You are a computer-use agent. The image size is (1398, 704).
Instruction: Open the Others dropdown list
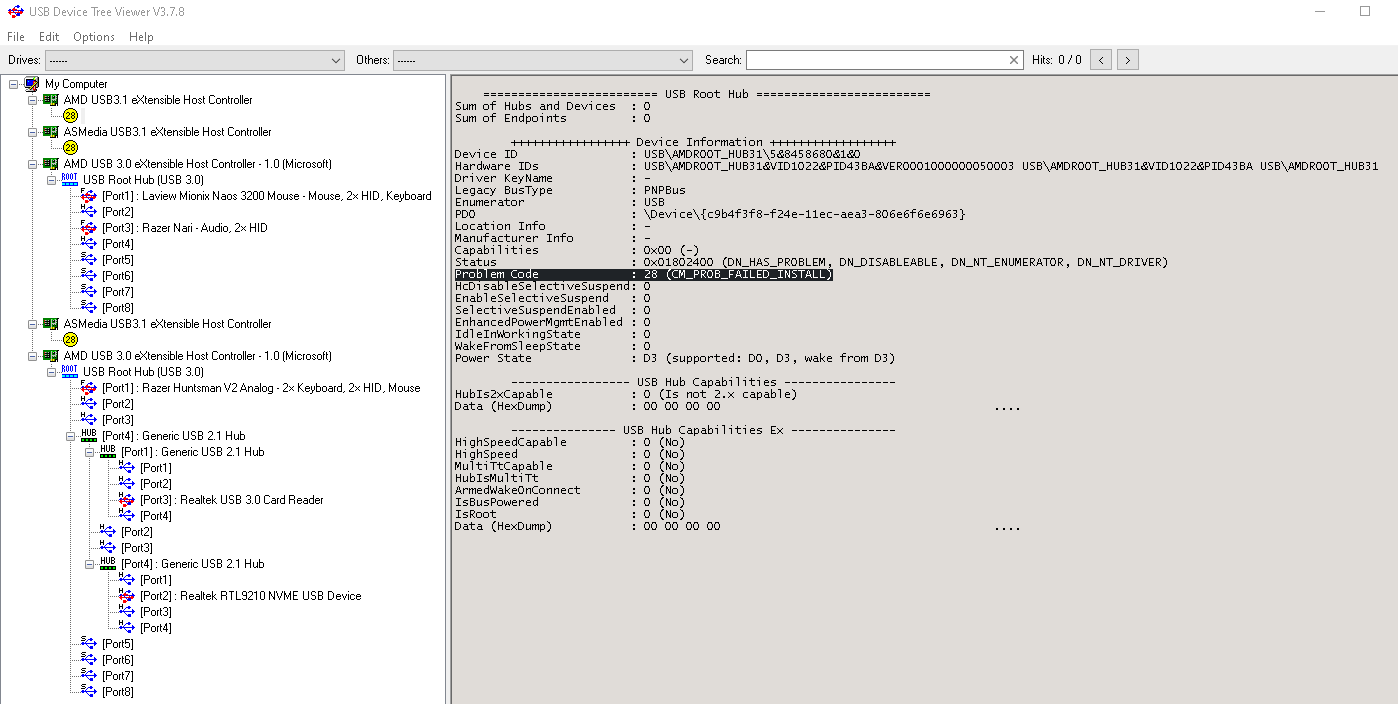[684, 60]
